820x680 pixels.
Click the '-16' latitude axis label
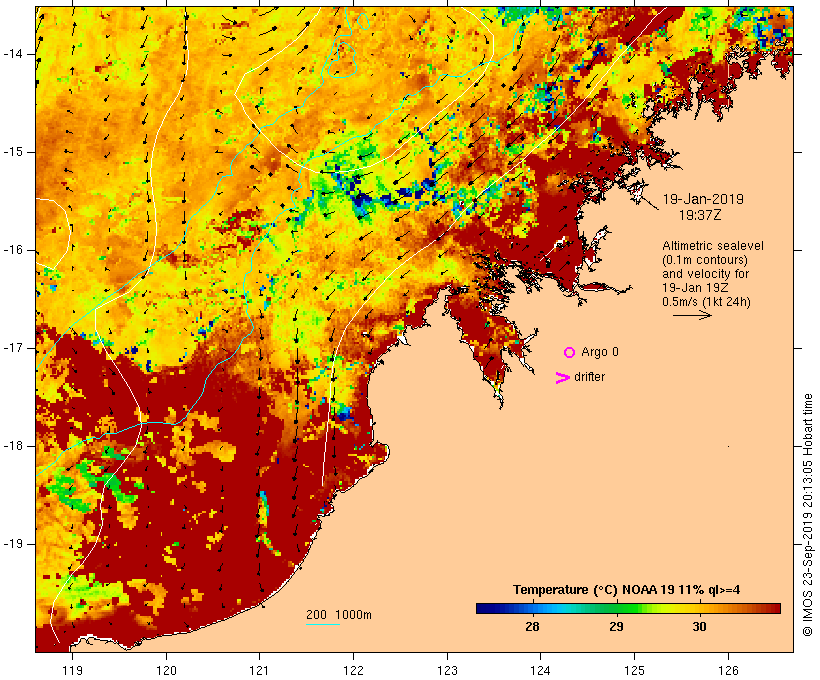12,250
